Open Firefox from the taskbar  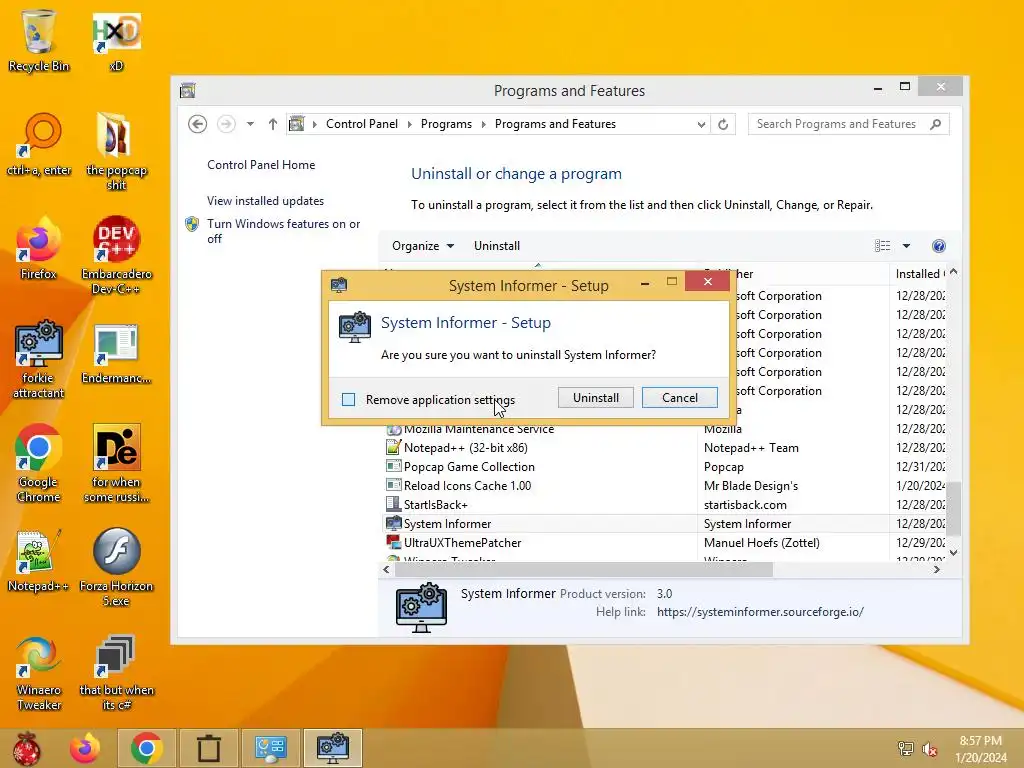pyautogui.click(x=85, y=748)
